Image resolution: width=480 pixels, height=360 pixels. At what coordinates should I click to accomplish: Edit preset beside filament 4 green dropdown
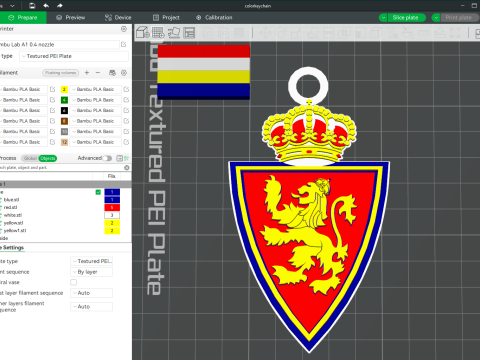pyautogui.click(x=126, y=100)
